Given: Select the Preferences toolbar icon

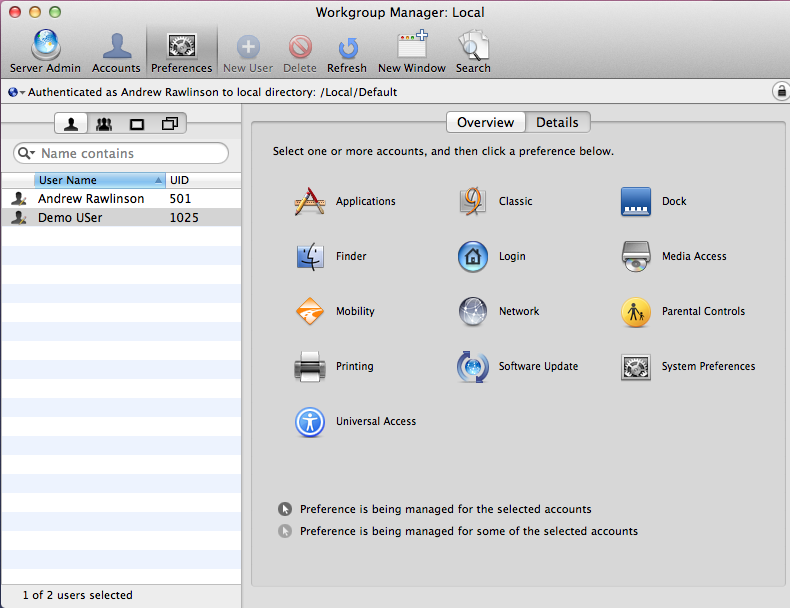Looking at the screenshot, I should pos(181,51).
